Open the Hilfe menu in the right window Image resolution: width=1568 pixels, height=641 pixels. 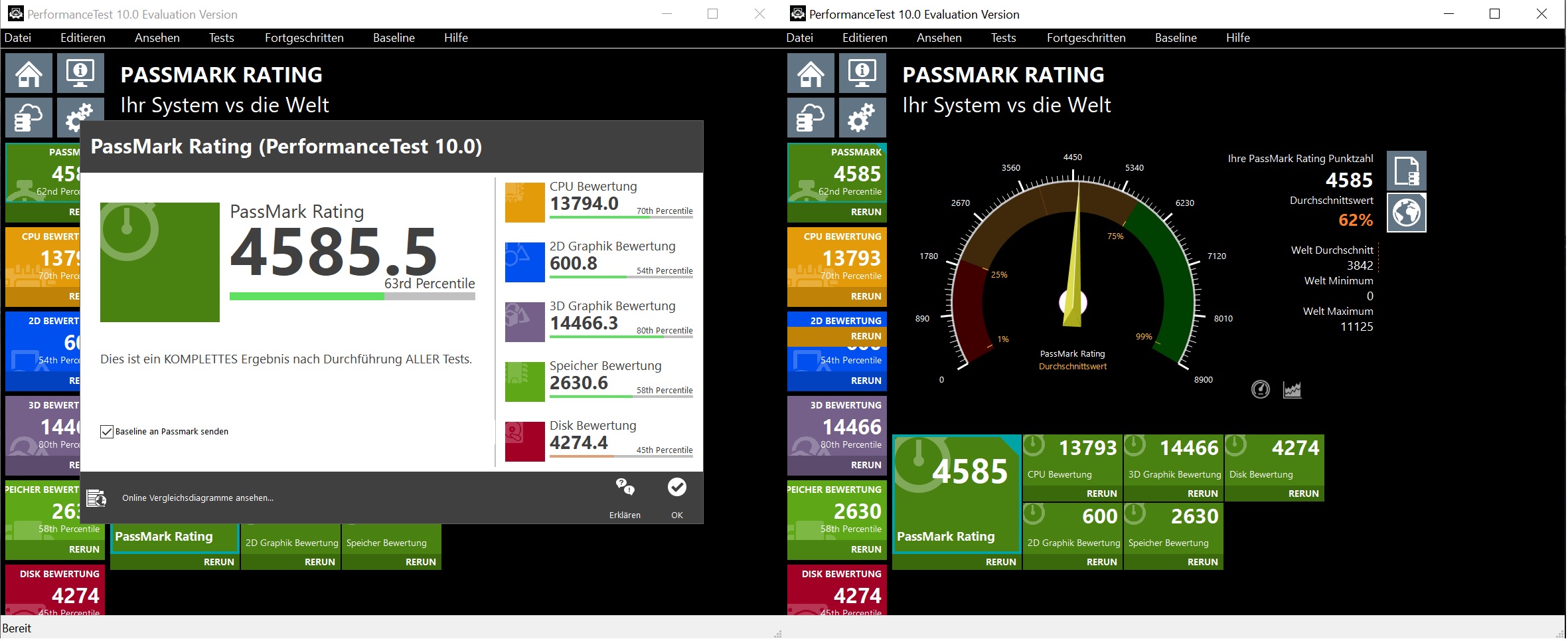pos(1238,38)
